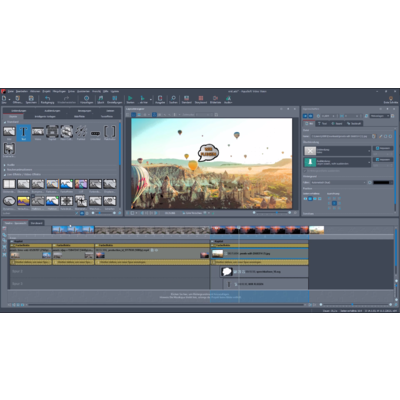Image resolution: width=400 pixels, height=400 pixels.
Task: Expand the Audio section in toolbox
Action: (5, 165)
